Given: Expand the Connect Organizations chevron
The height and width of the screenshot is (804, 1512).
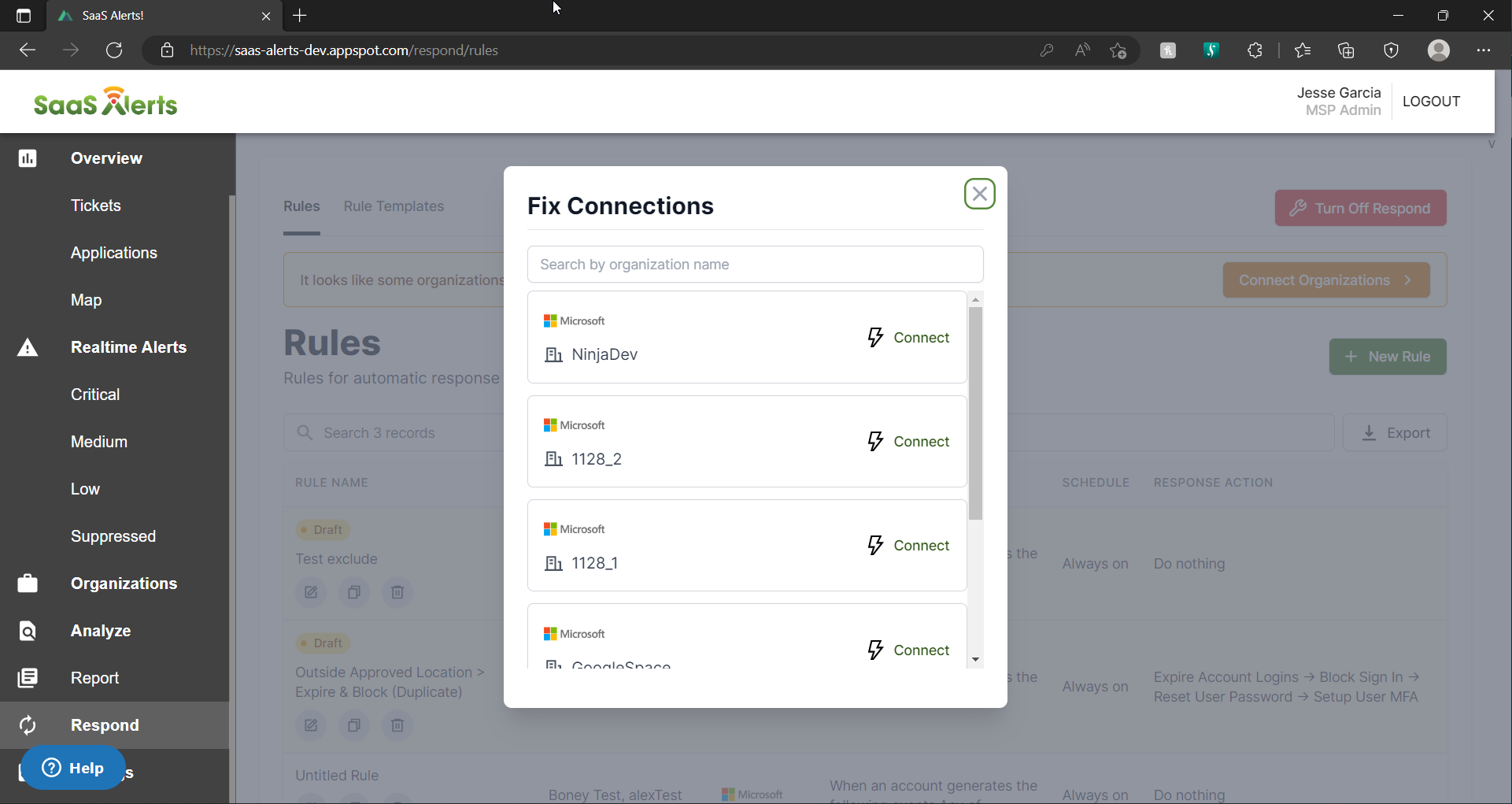Looking at the screenshot, I should [x=1408, y=280].
